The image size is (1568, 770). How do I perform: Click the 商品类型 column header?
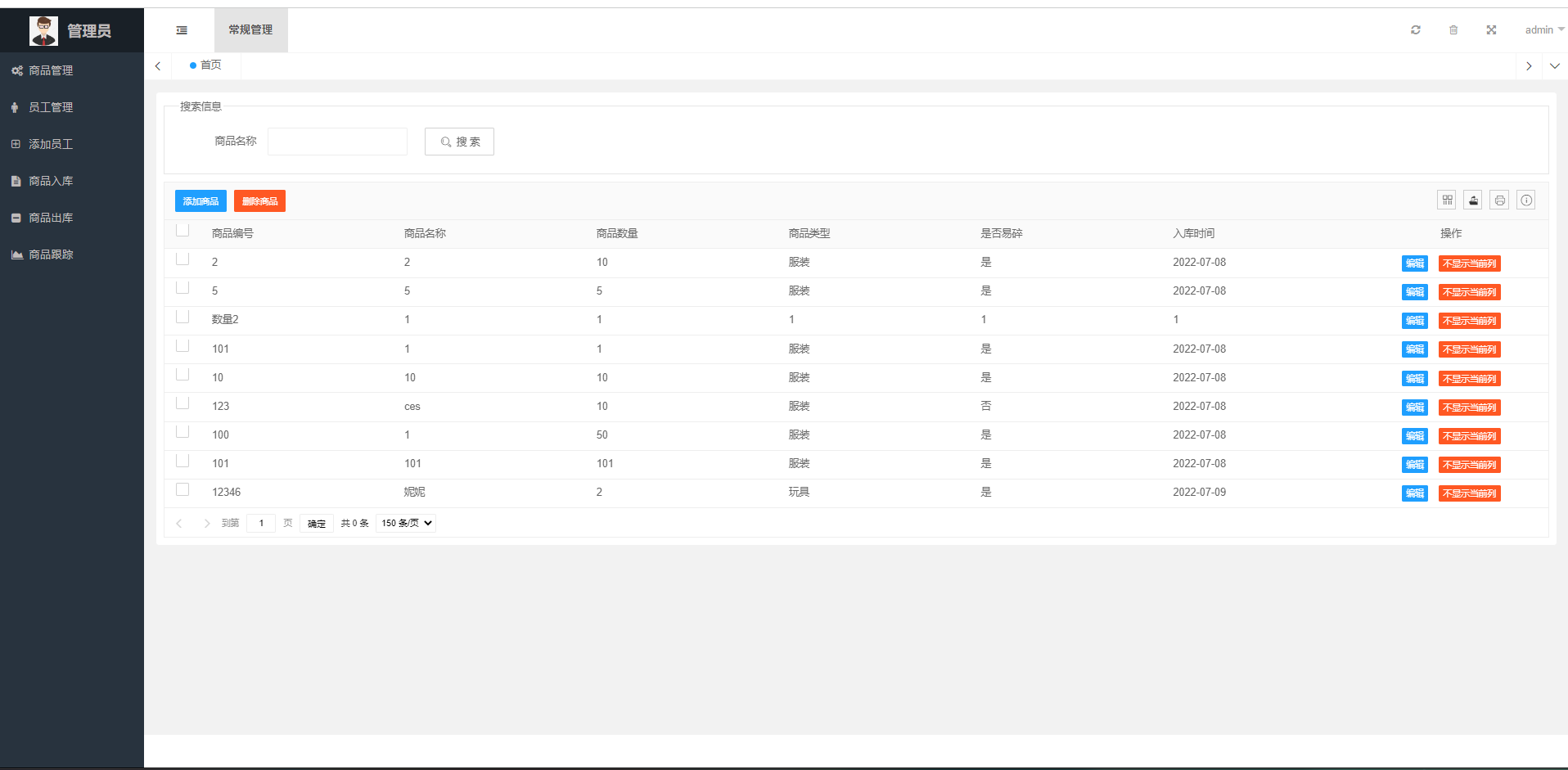809,234
